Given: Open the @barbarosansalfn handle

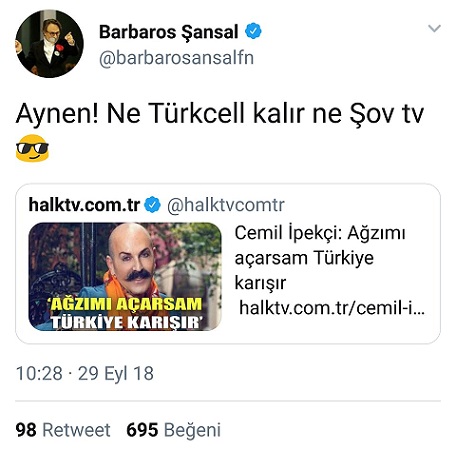Looking at the screenshot, I should tap(176, 58).
